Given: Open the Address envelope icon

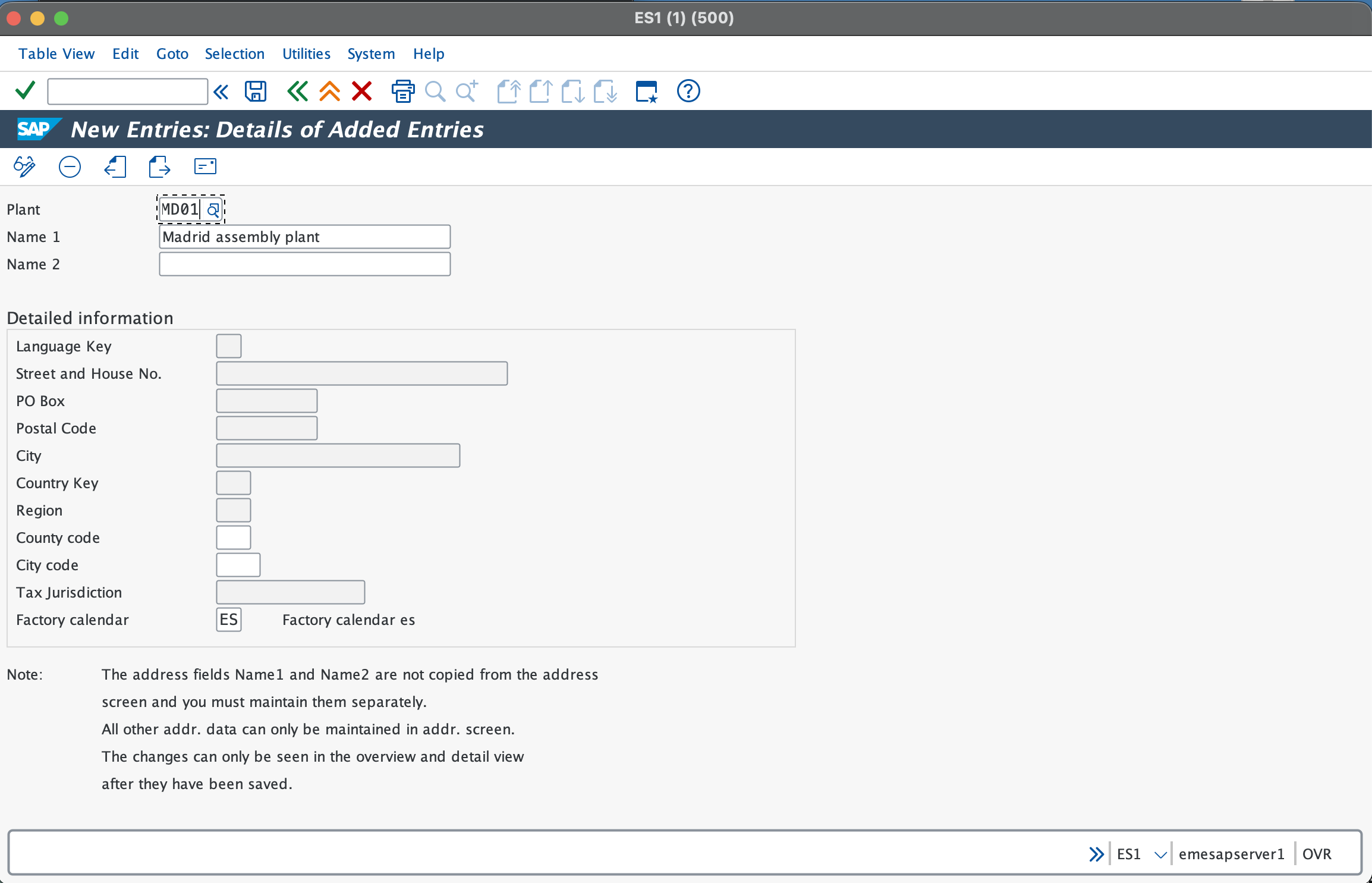Looking at the screenshot, I should 205,166.
